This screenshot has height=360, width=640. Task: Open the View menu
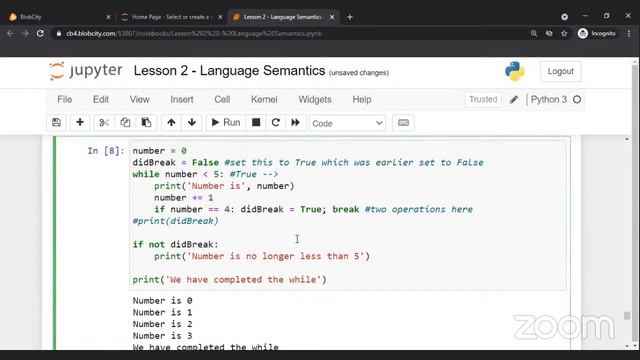140,100
